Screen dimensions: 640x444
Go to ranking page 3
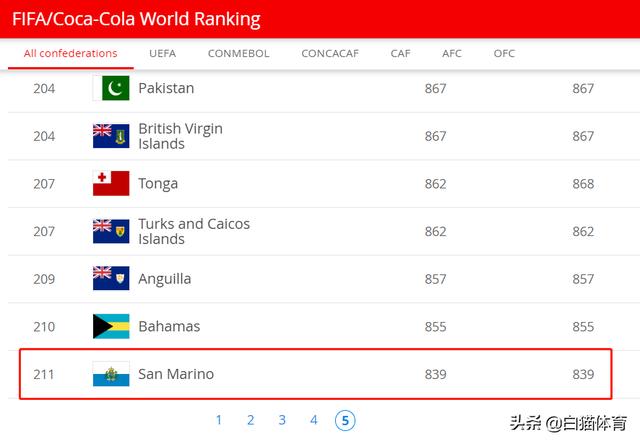tap(282, 420)
